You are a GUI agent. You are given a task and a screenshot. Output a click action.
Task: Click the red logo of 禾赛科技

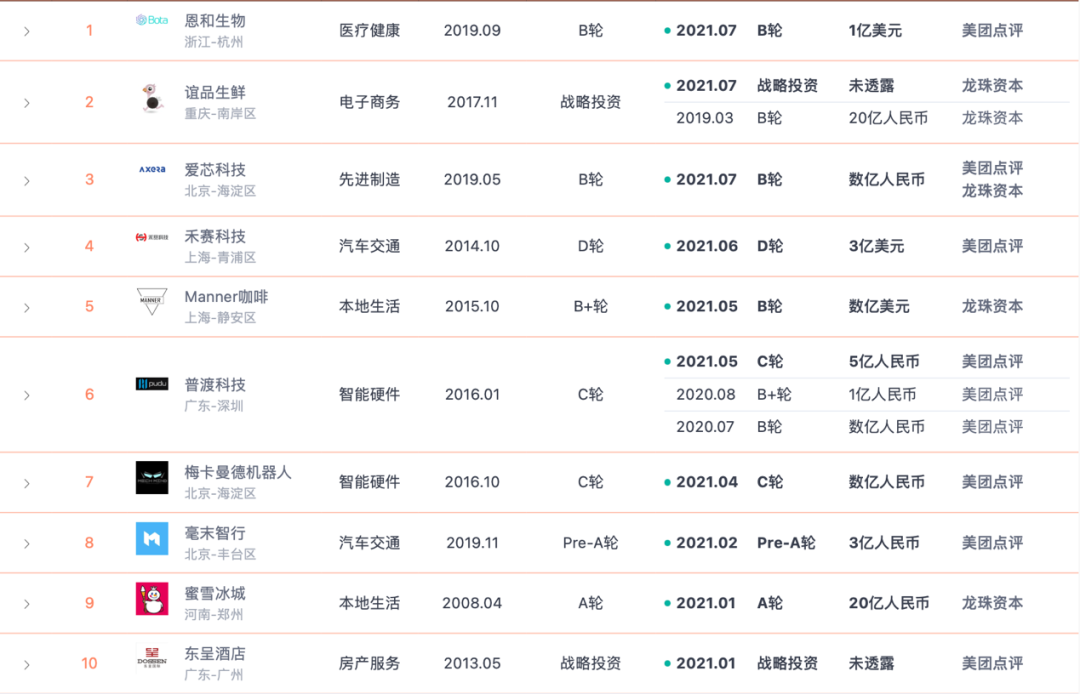[x=152, y=237]
